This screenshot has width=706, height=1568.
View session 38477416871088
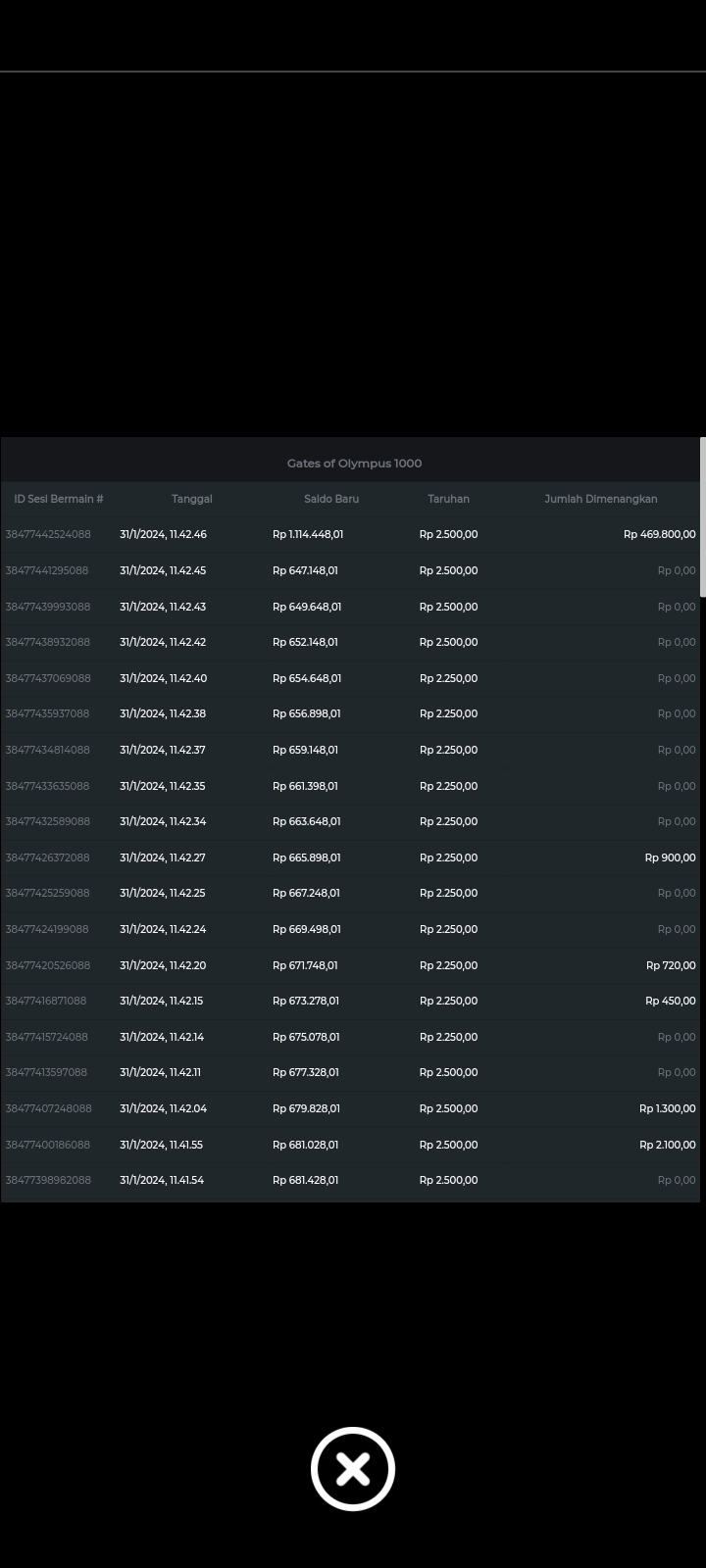pos(46,1001)
